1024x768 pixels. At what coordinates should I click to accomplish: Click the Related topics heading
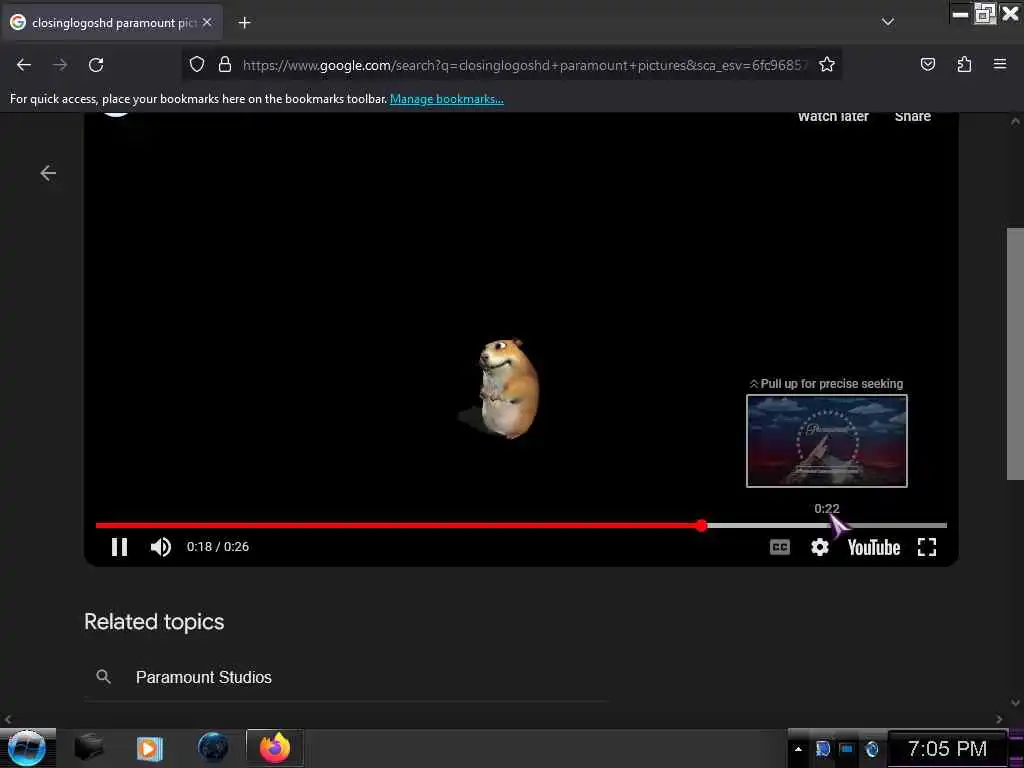(x=154, y=622)
